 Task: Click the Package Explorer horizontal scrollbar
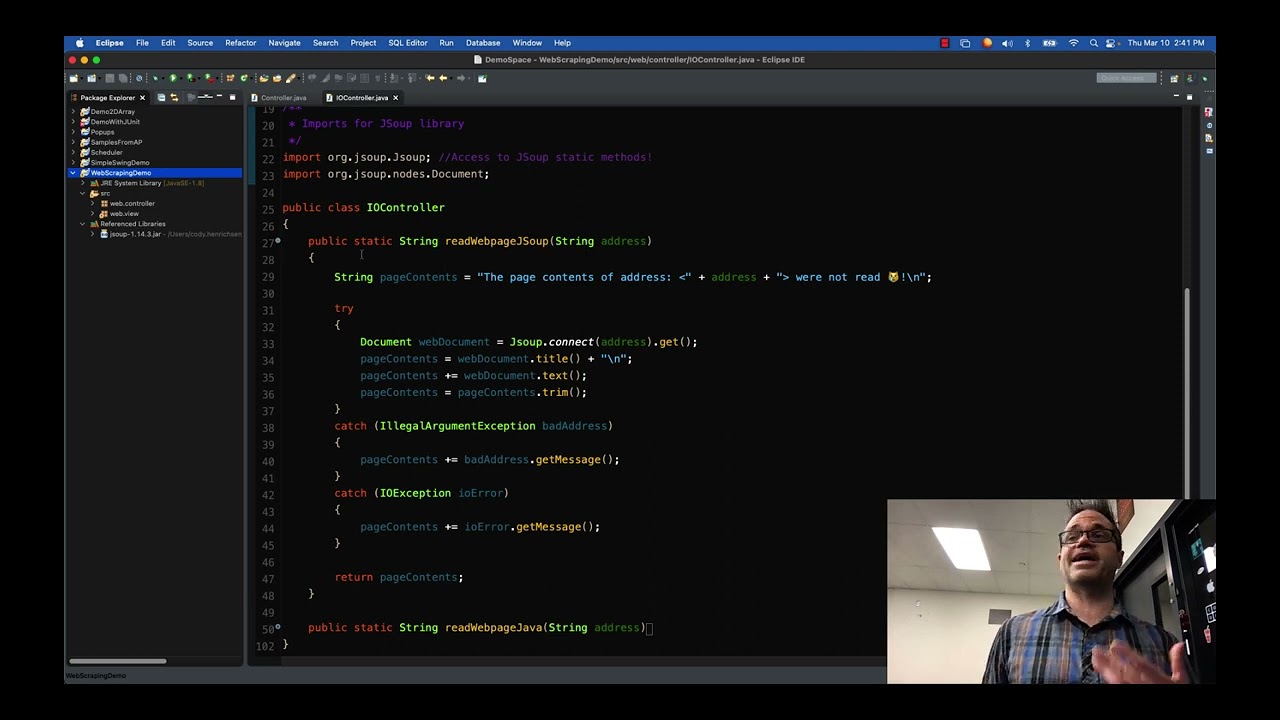pyautogui.click(x=117, y=661)
